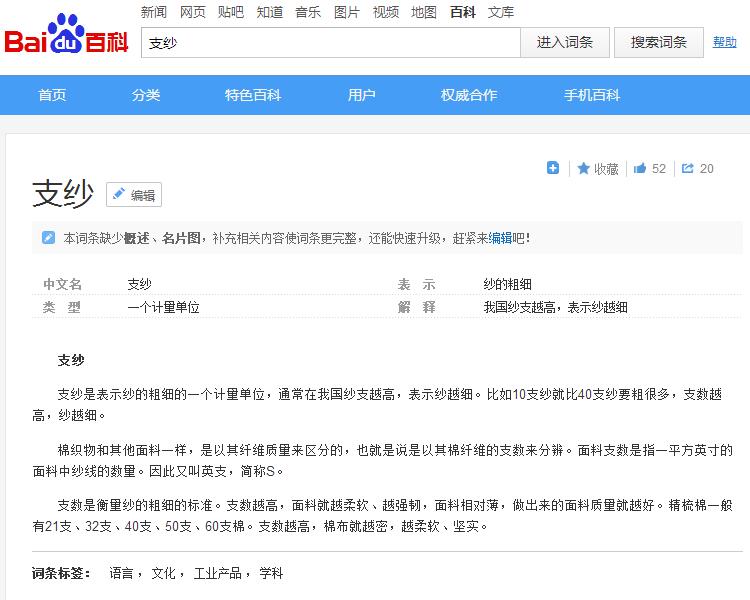This screenshot has width=750, height=600.
Task: Go to 权威合作 in navigation bar
Action: 469,95
